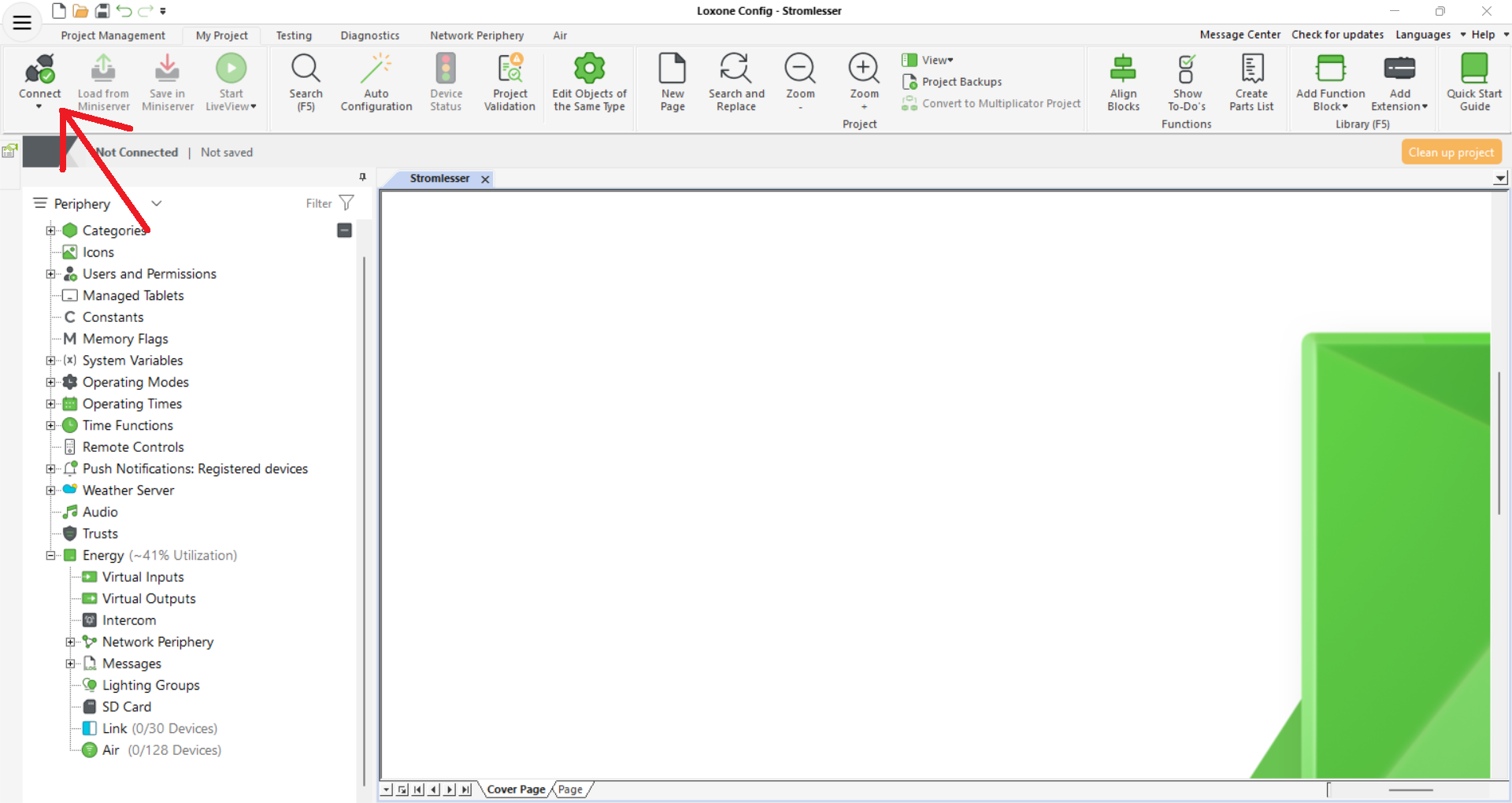Click the Connect icon in ribbon
This screenshot has width=1512, height=803.
39,71
